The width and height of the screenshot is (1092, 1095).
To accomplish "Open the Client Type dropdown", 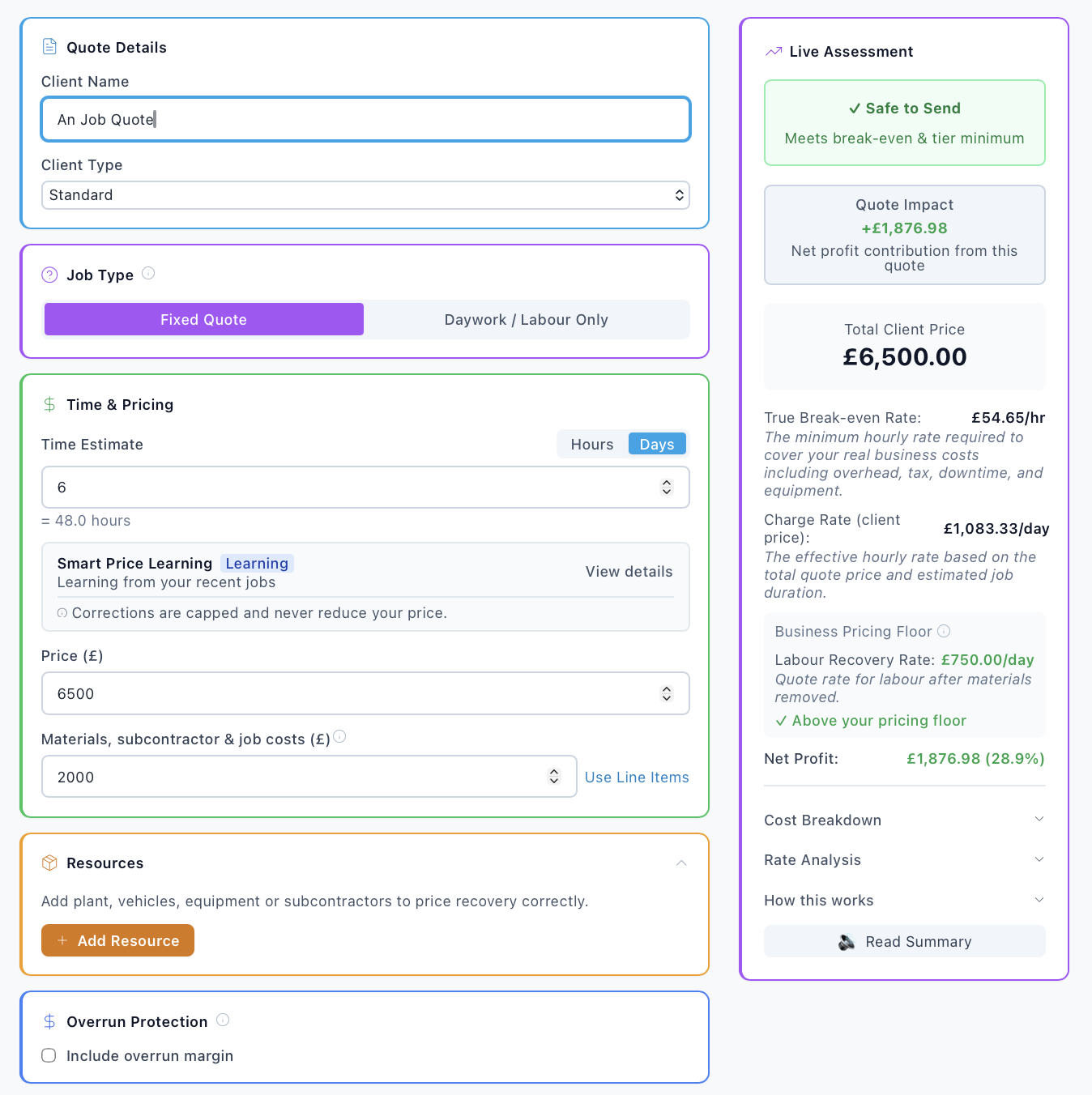I will (365, 195).
